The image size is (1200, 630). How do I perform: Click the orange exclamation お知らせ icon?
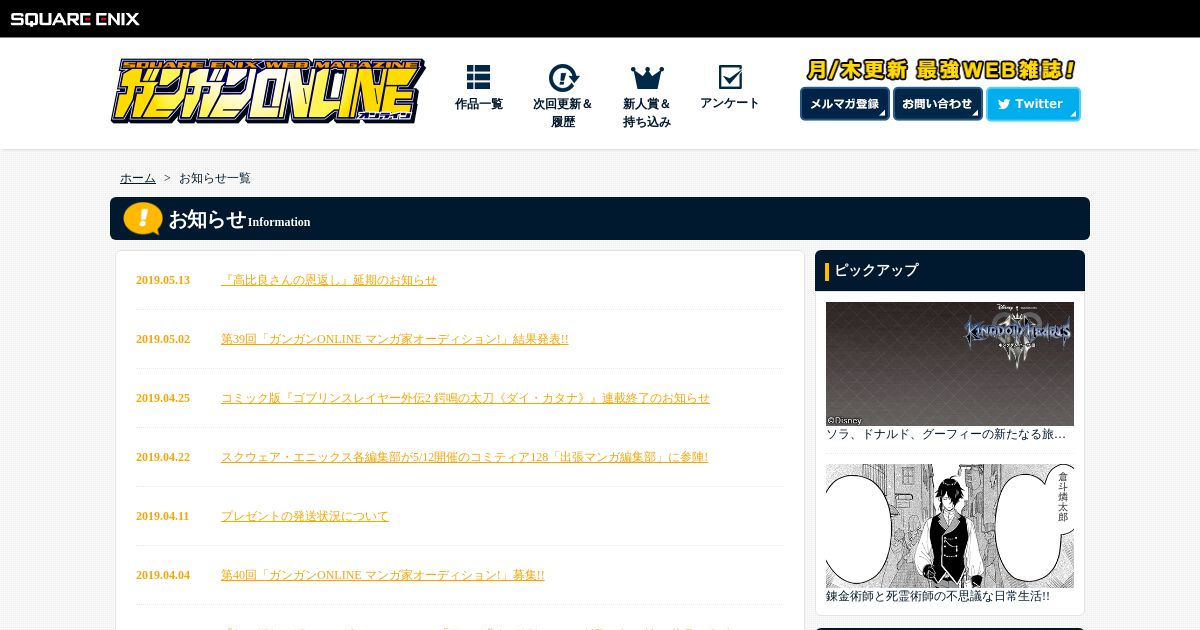point(143,219)
